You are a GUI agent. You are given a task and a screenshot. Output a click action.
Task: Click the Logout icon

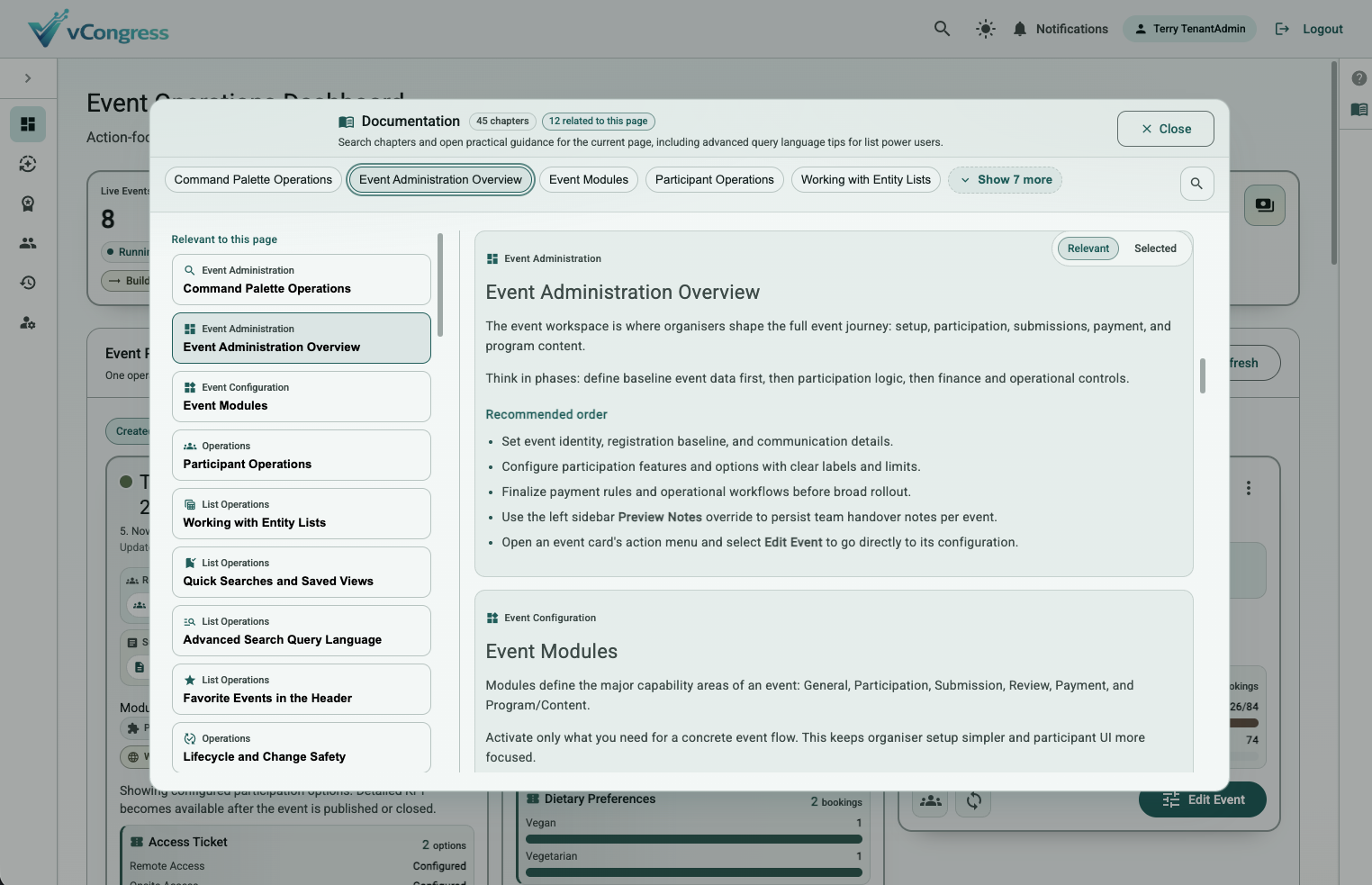point(1282,29)
